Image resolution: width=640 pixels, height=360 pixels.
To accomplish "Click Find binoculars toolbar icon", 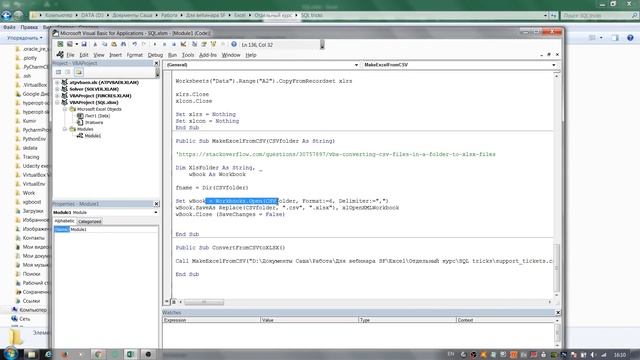I will 123,44.
